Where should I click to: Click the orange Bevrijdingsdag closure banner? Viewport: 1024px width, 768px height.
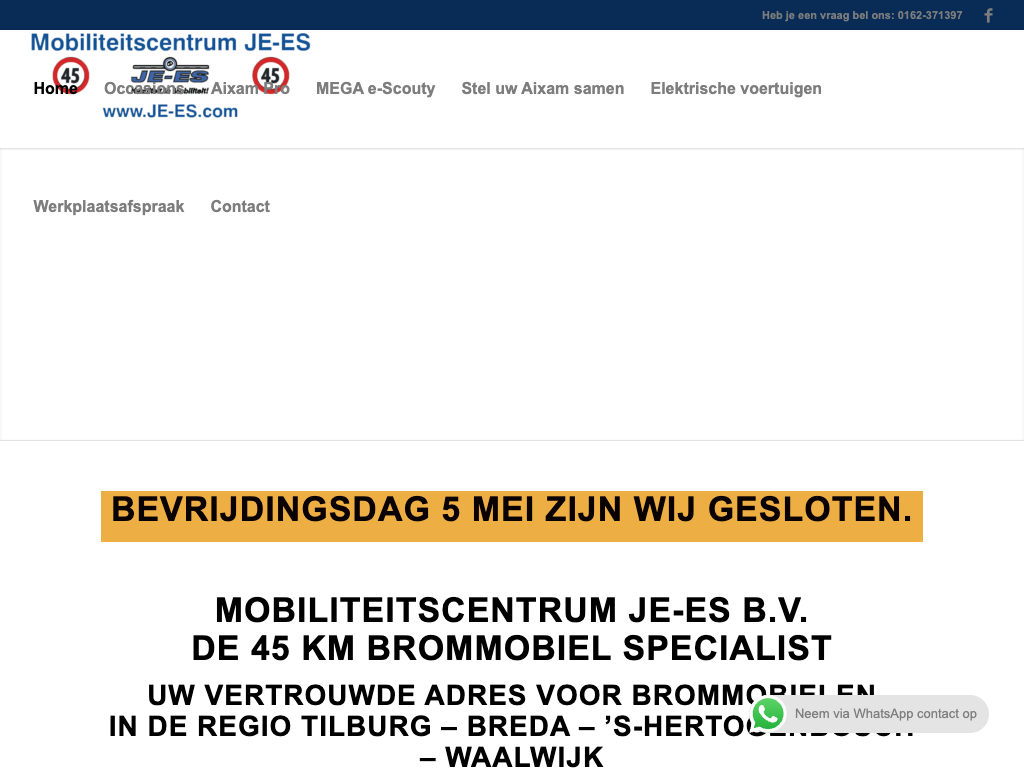click(x=511, y=515)
